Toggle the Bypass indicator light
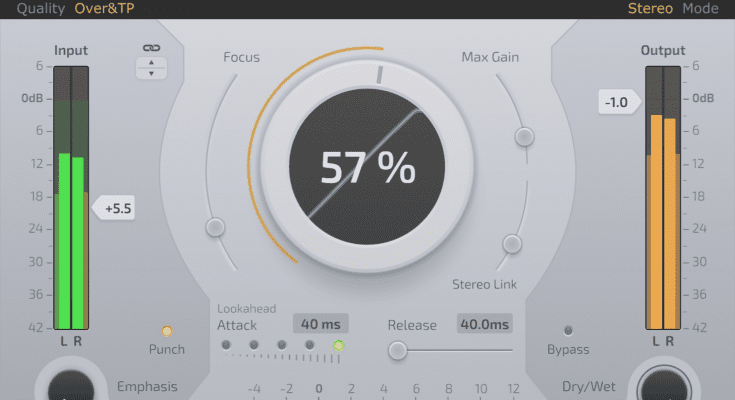 [x=568, y=330]
